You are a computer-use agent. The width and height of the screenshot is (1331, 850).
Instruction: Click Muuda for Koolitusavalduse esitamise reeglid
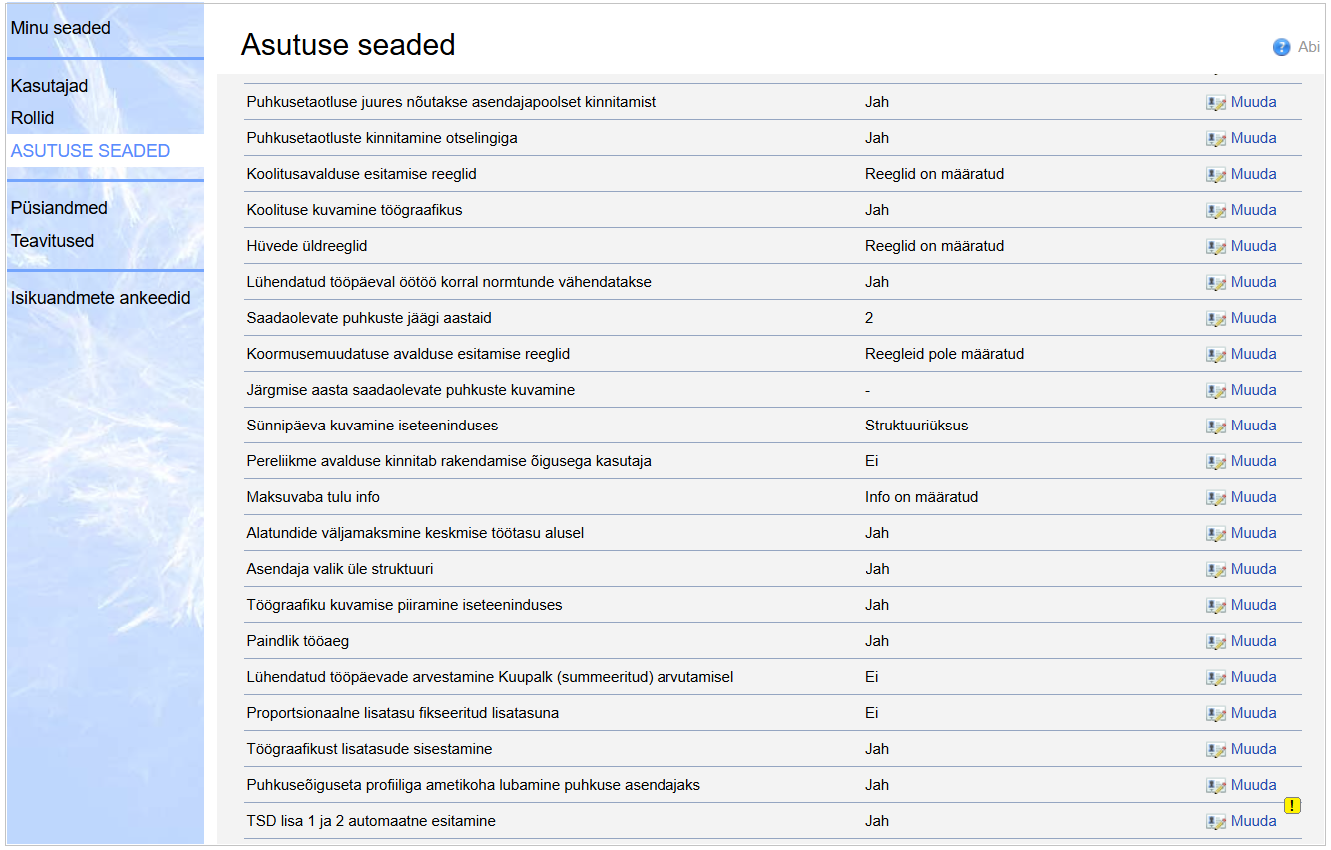[x=1253, y=174]
